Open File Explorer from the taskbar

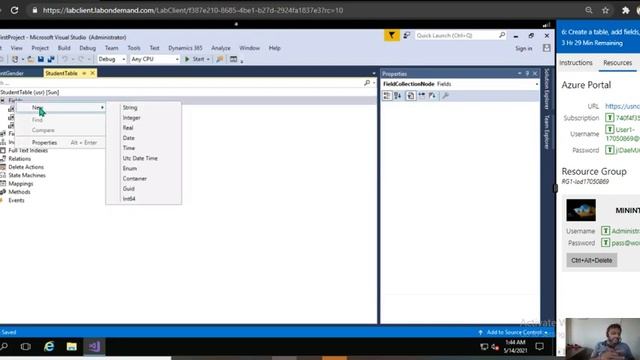pos(71,347)
